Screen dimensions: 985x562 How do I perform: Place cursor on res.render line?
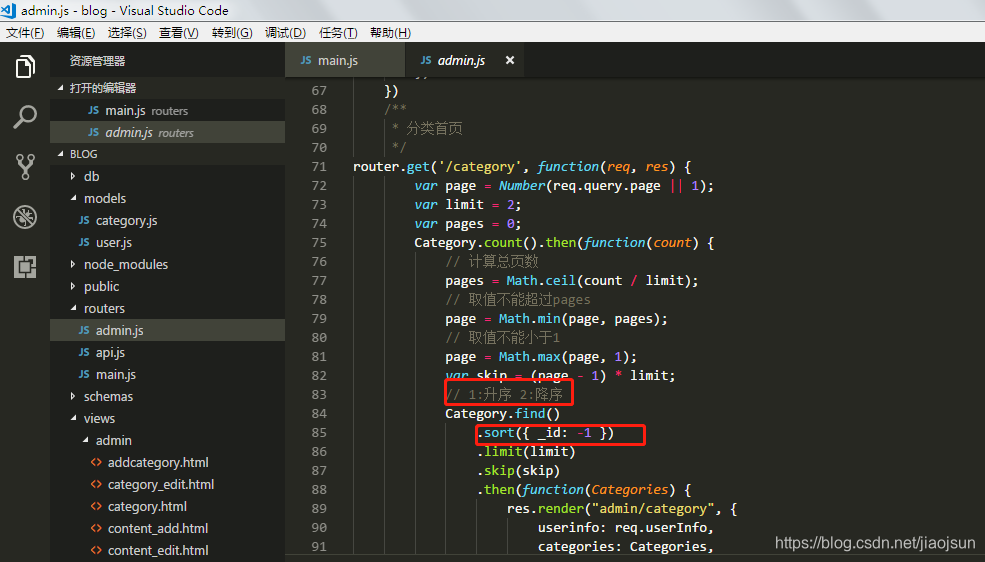click(622, 509)
